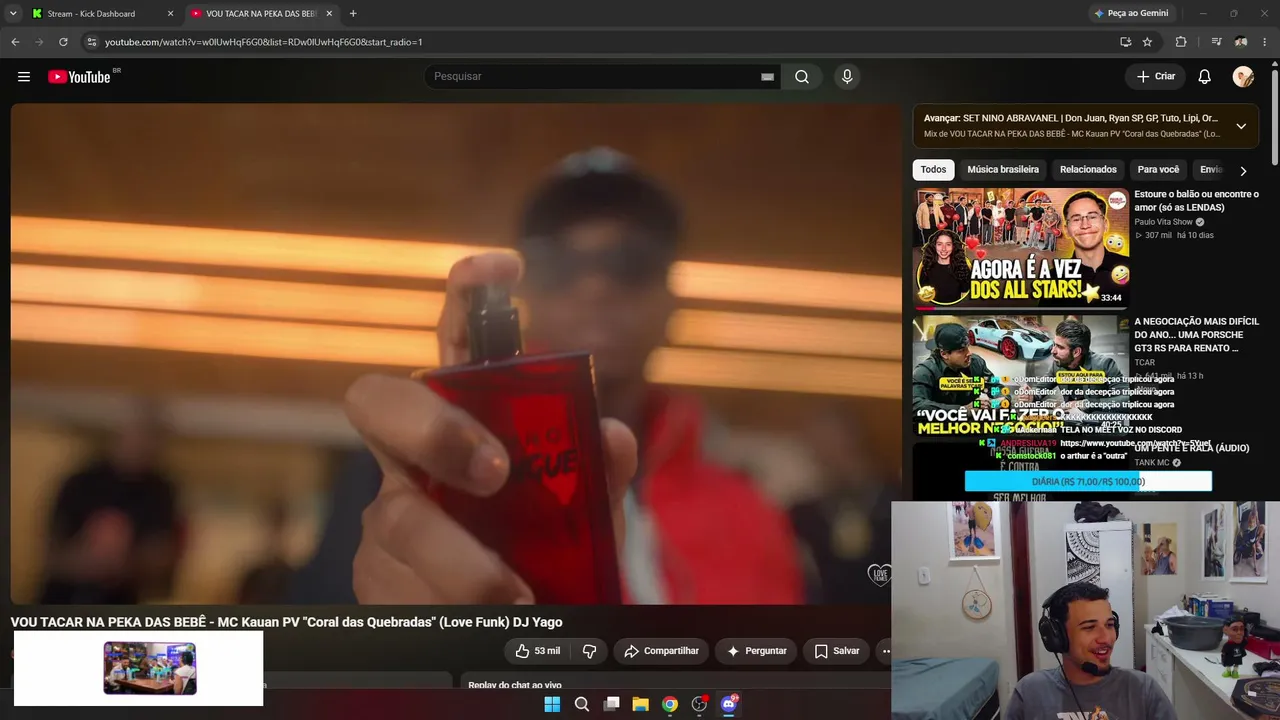The image size is (1280, 720).
Task: Click the Criar create button
Action: click(x=1156, y=77)
